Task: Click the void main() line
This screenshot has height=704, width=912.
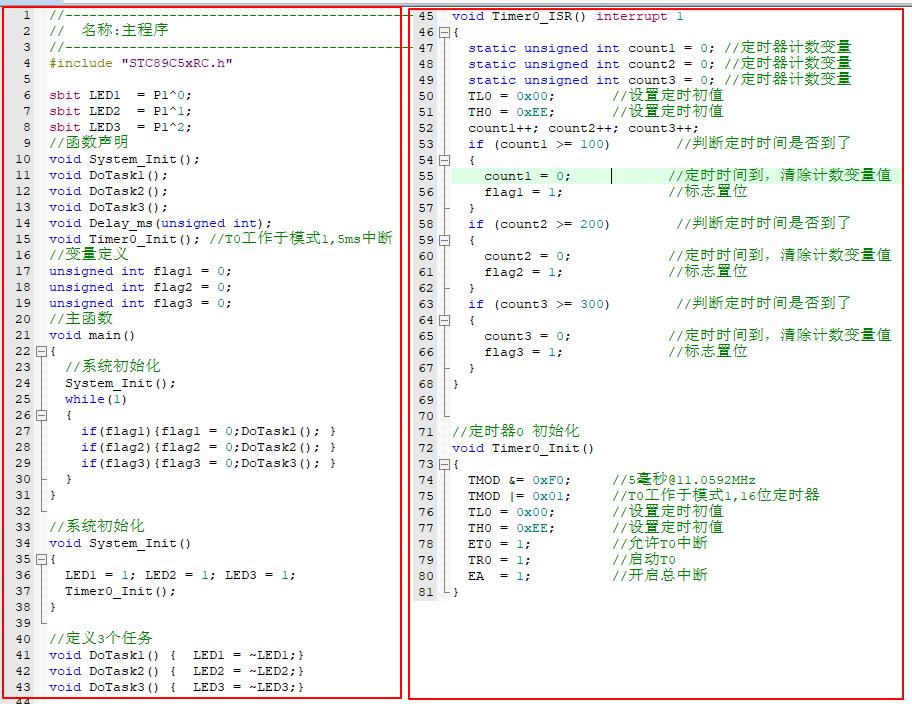Action: (92, 335)
